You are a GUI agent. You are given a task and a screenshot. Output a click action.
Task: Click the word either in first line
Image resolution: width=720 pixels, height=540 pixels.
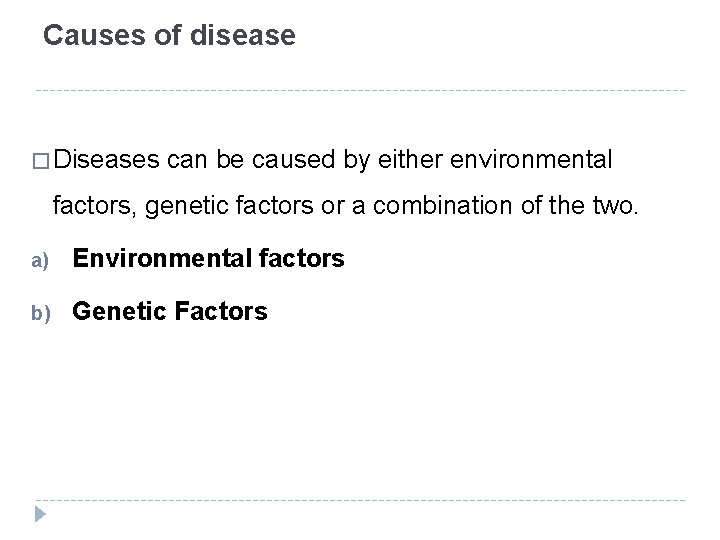coord(408,158)
